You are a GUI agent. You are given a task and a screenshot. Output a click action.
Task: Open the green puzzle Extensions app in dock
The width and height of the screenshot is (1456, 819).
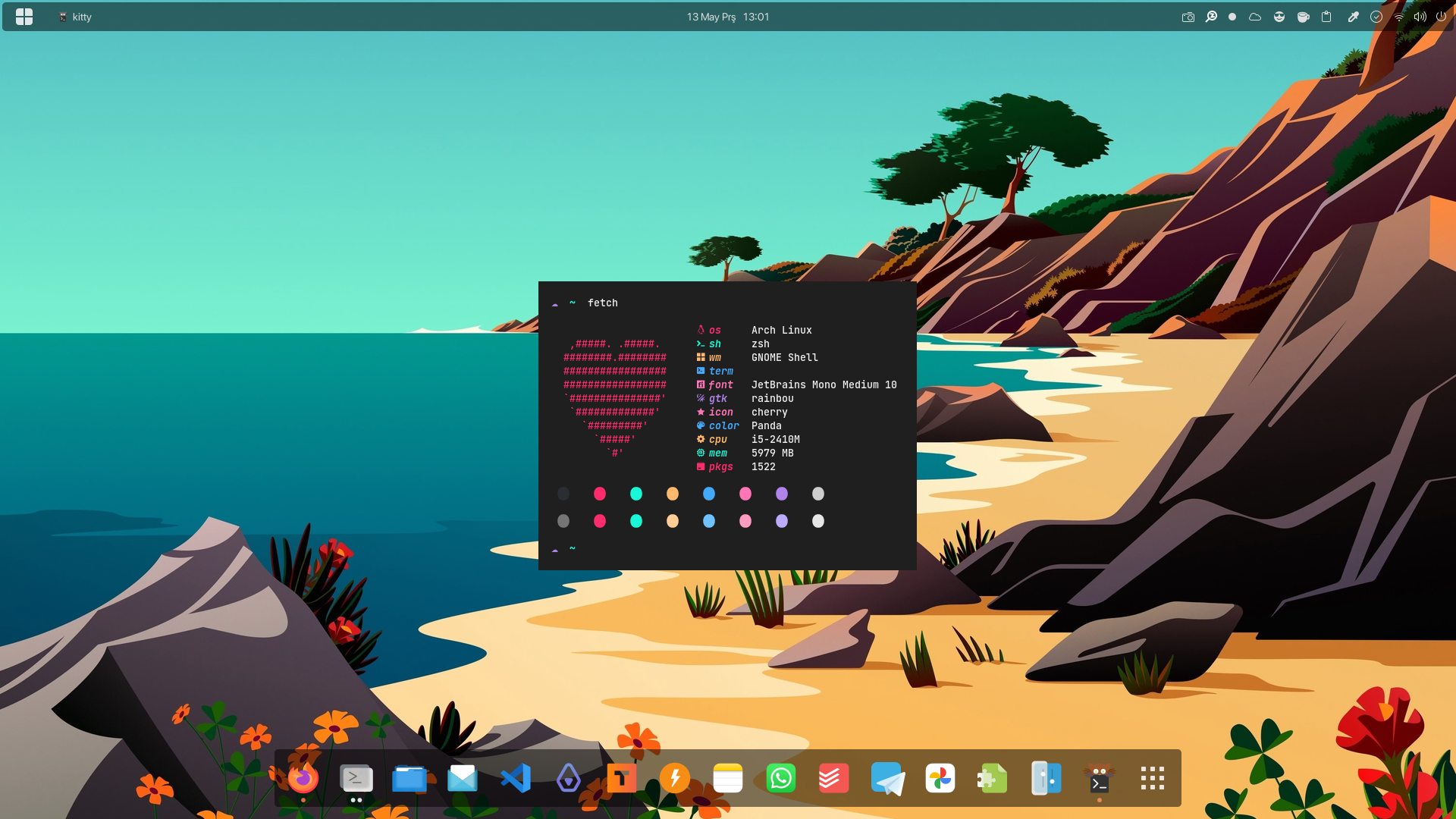coord(993,778)
